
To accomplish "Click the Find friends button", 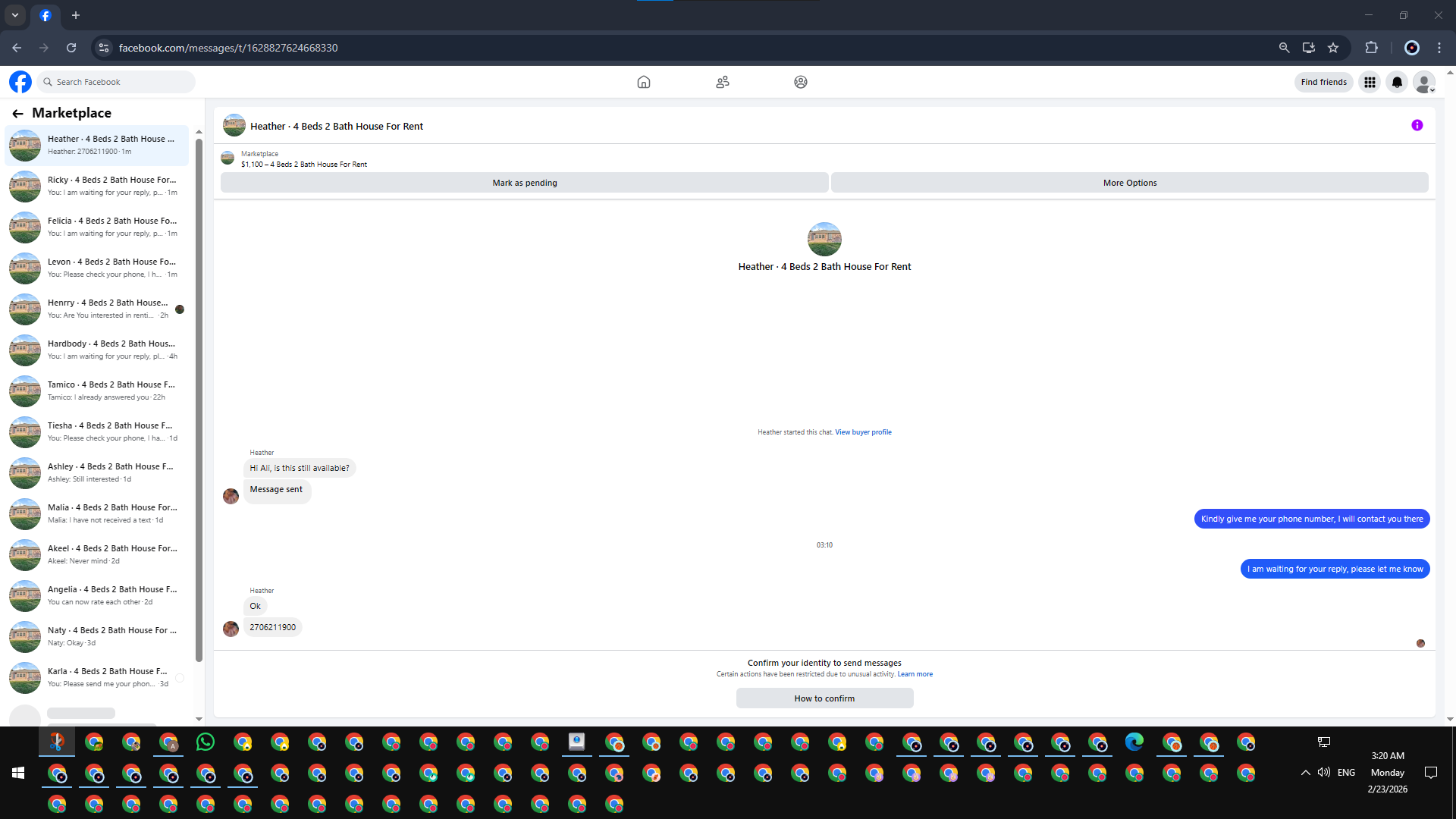I will (1324, 82).
